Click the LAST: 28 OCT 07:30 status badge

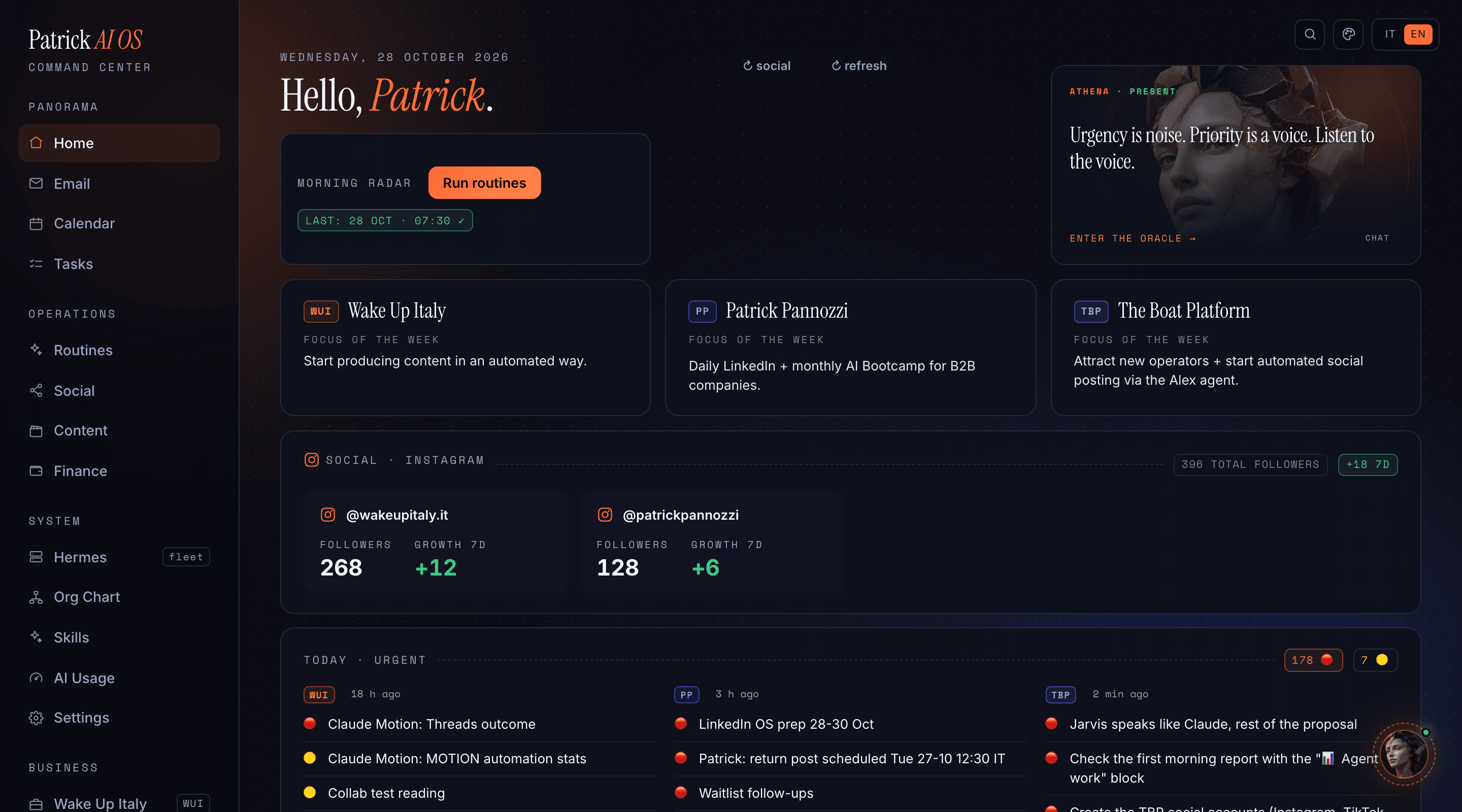[385, 221]
